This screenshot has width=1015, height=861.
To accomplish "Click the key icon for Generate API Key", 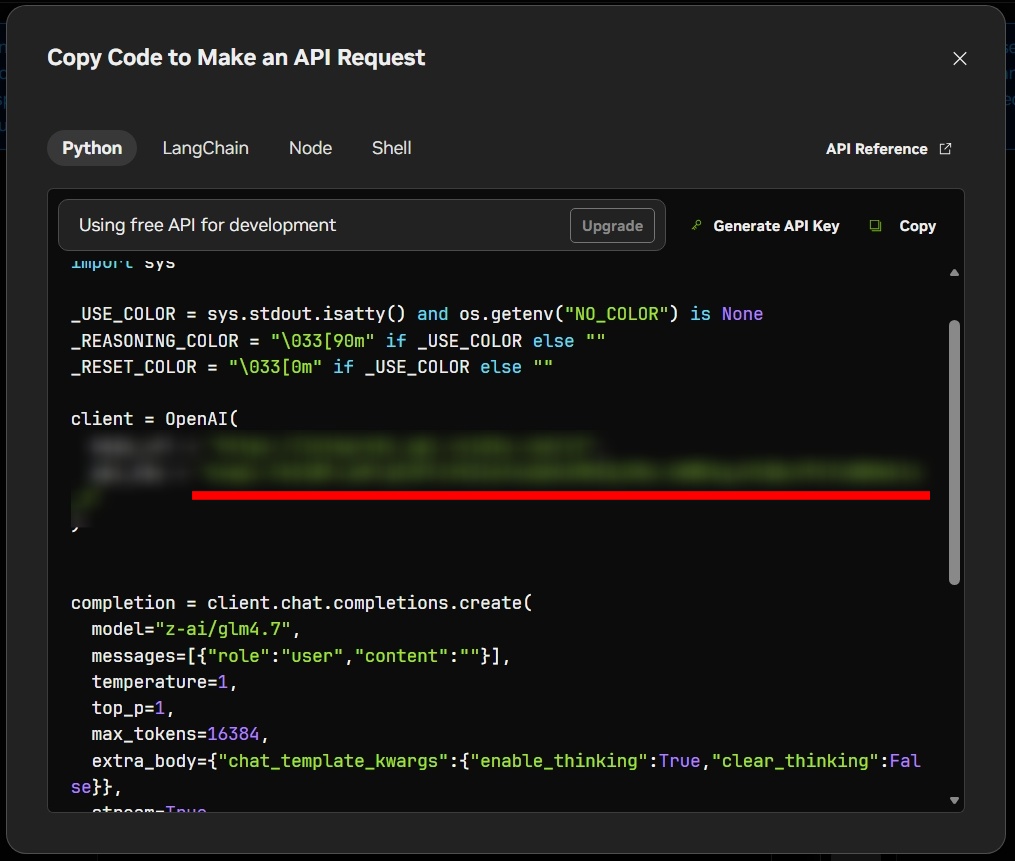I will coord(697,225).
